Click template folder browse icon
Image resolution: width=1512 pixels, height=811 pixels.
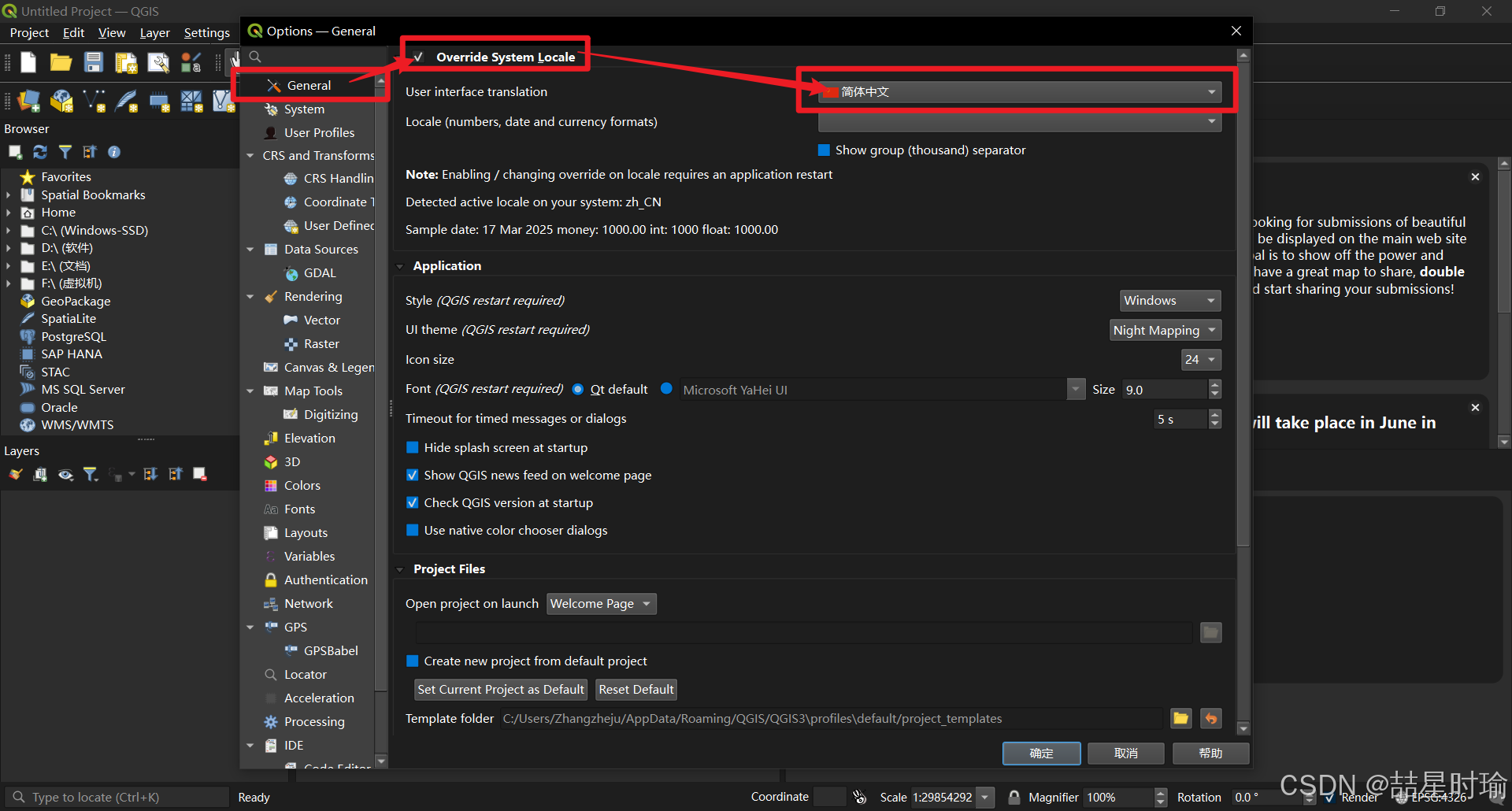[x=1180, y=718]
